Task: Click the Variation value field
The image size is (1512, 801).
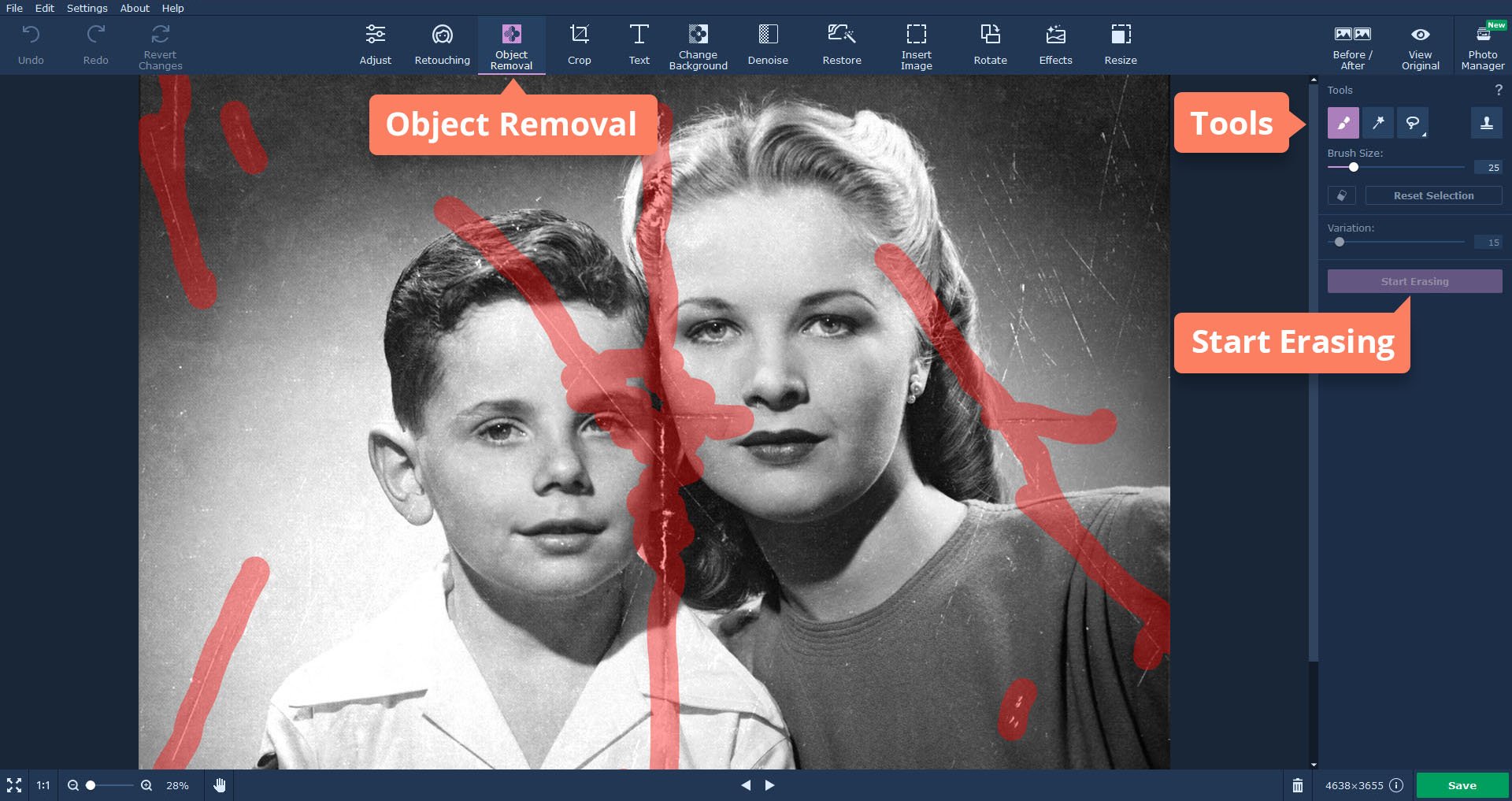Action: click(x=1488, y=242)
